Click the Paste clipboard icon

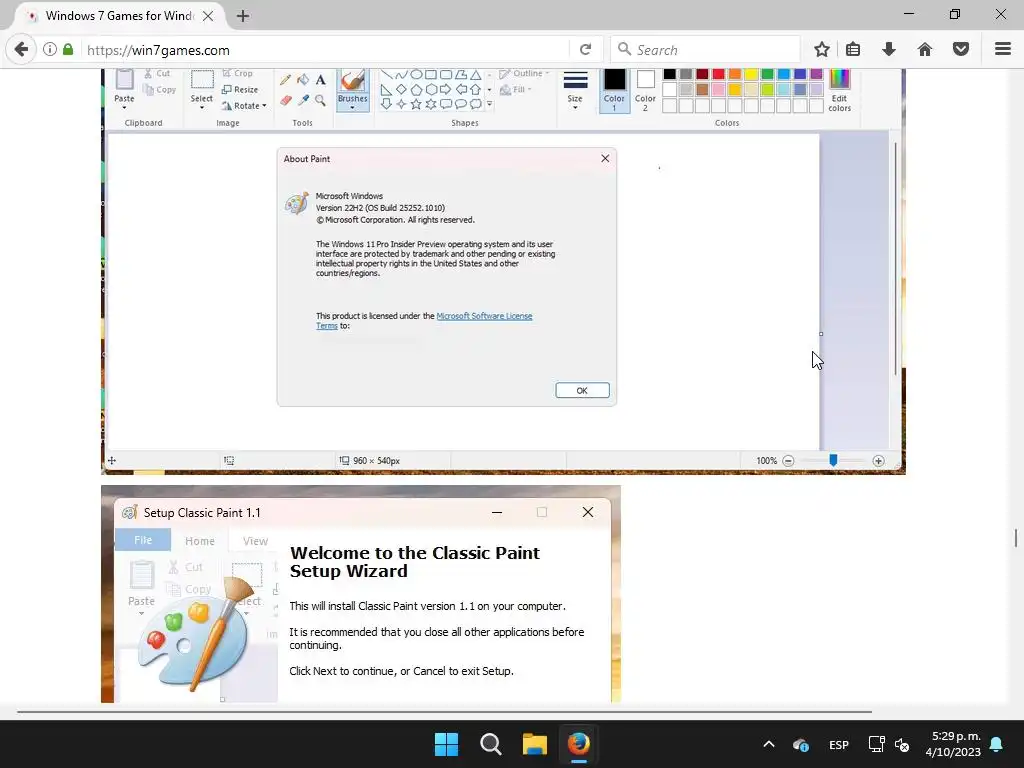tap(124, 79)
